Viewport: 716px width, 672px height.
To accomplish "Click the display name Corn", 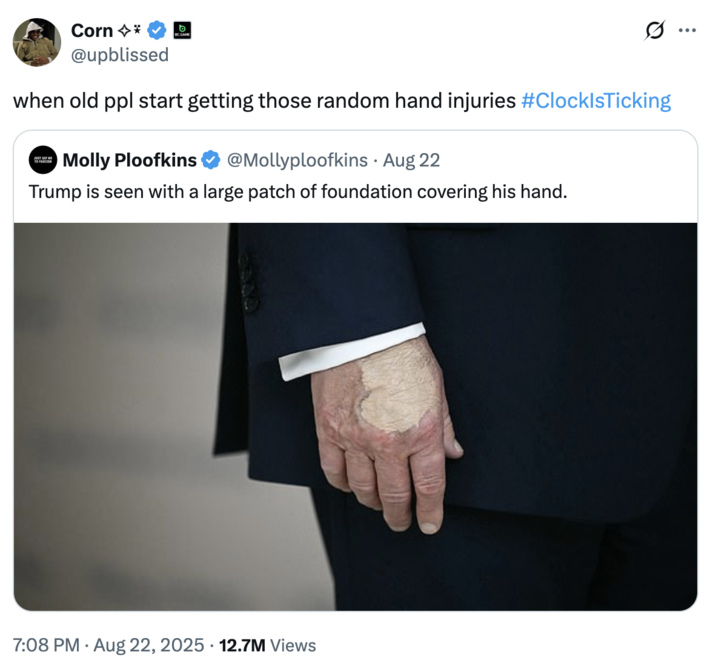I will point(92,31).
